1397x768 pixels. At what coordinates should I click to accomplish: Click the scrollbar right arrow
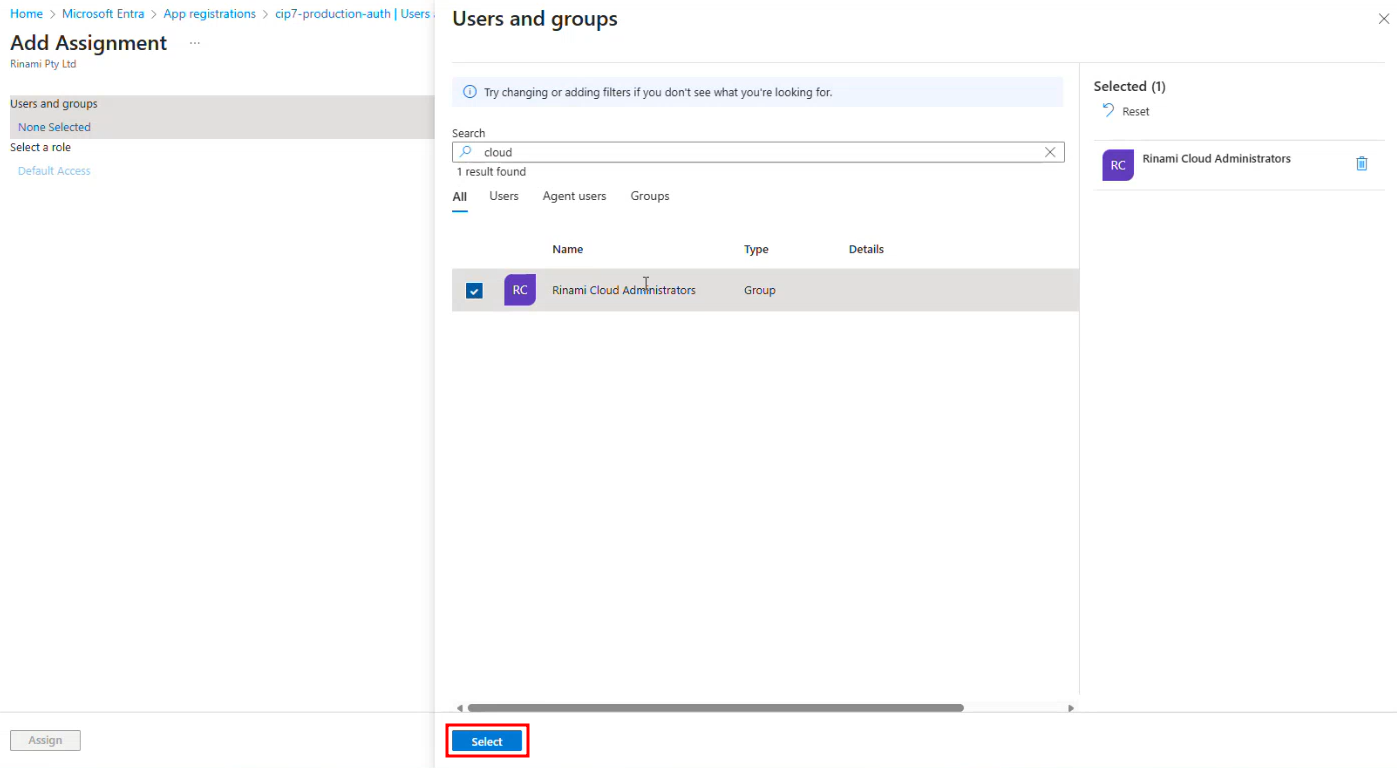click(x=1071, y=708)
